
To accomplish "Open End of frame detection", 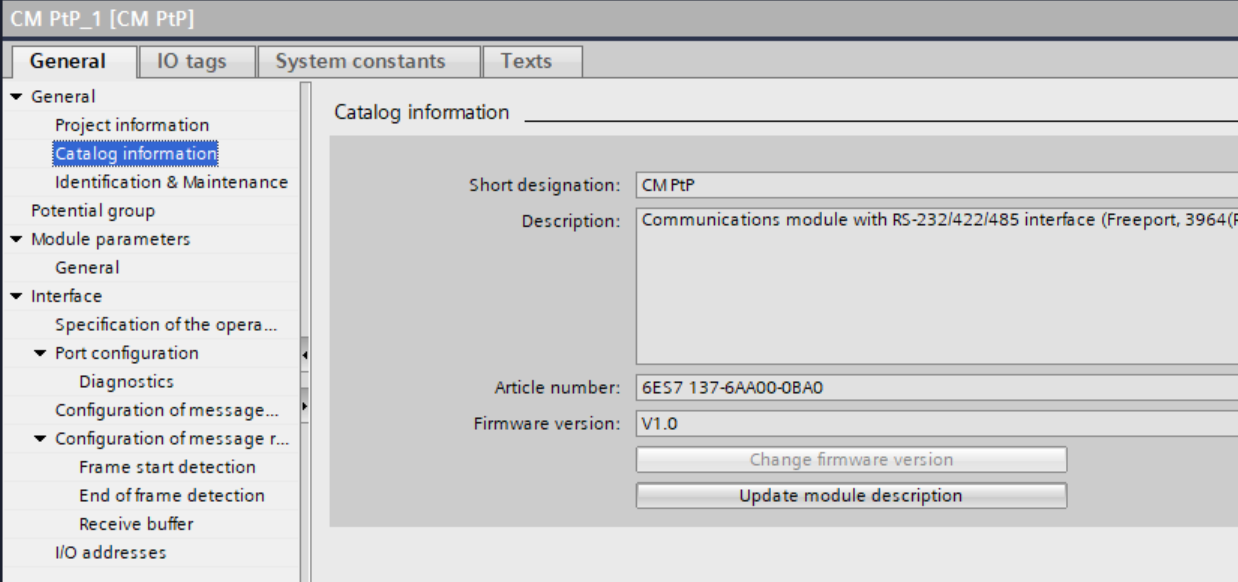I will [x=172, y=496].
